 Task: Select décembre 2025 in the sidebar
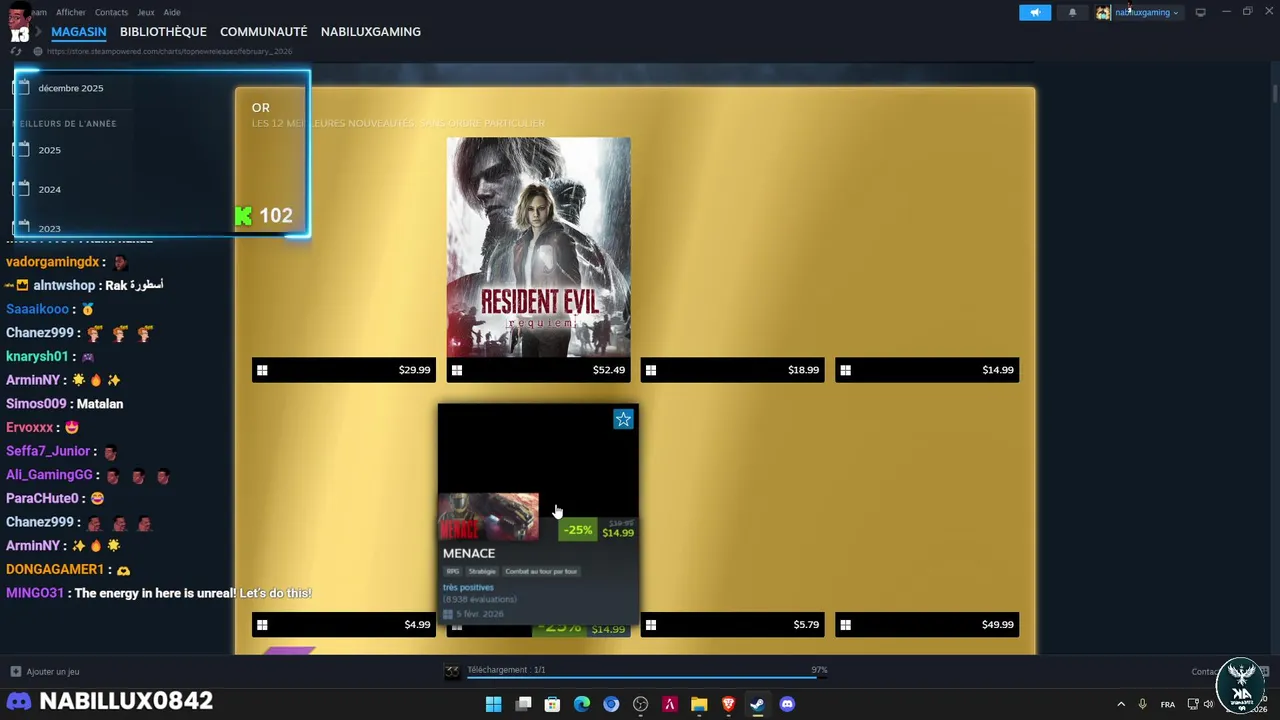[x=70, y=88]
